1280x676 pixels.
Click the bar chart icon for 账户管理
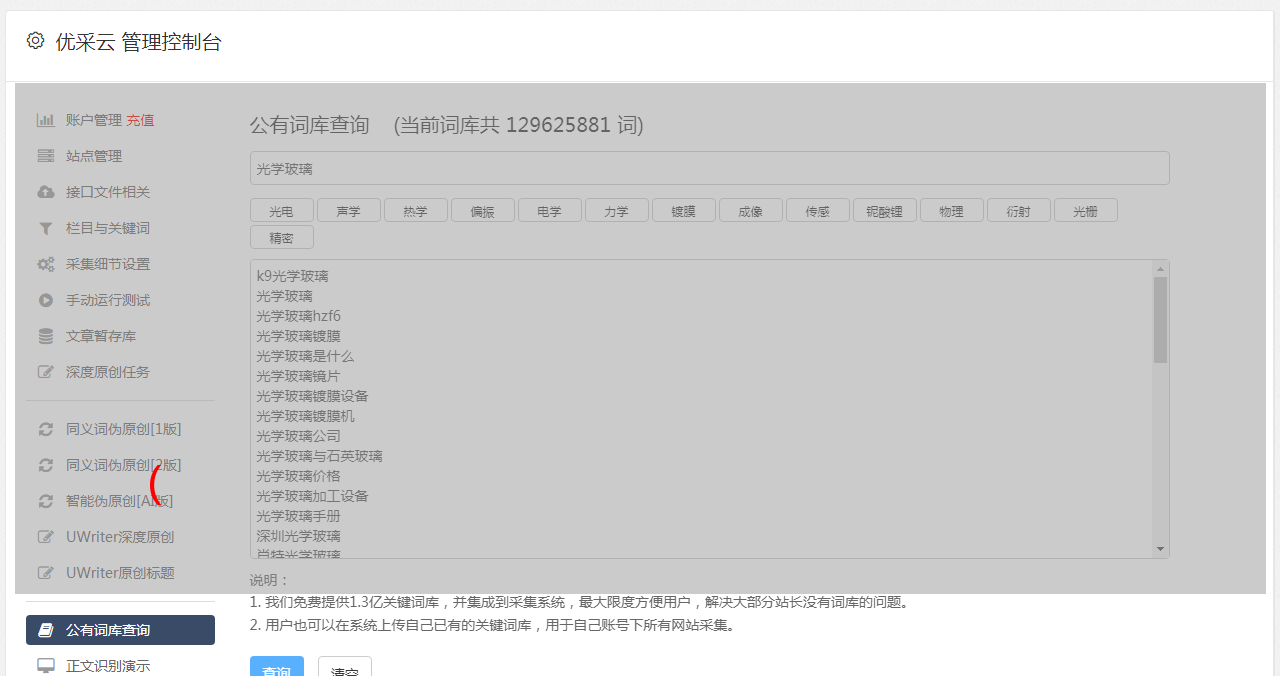(x=46, y=120)
